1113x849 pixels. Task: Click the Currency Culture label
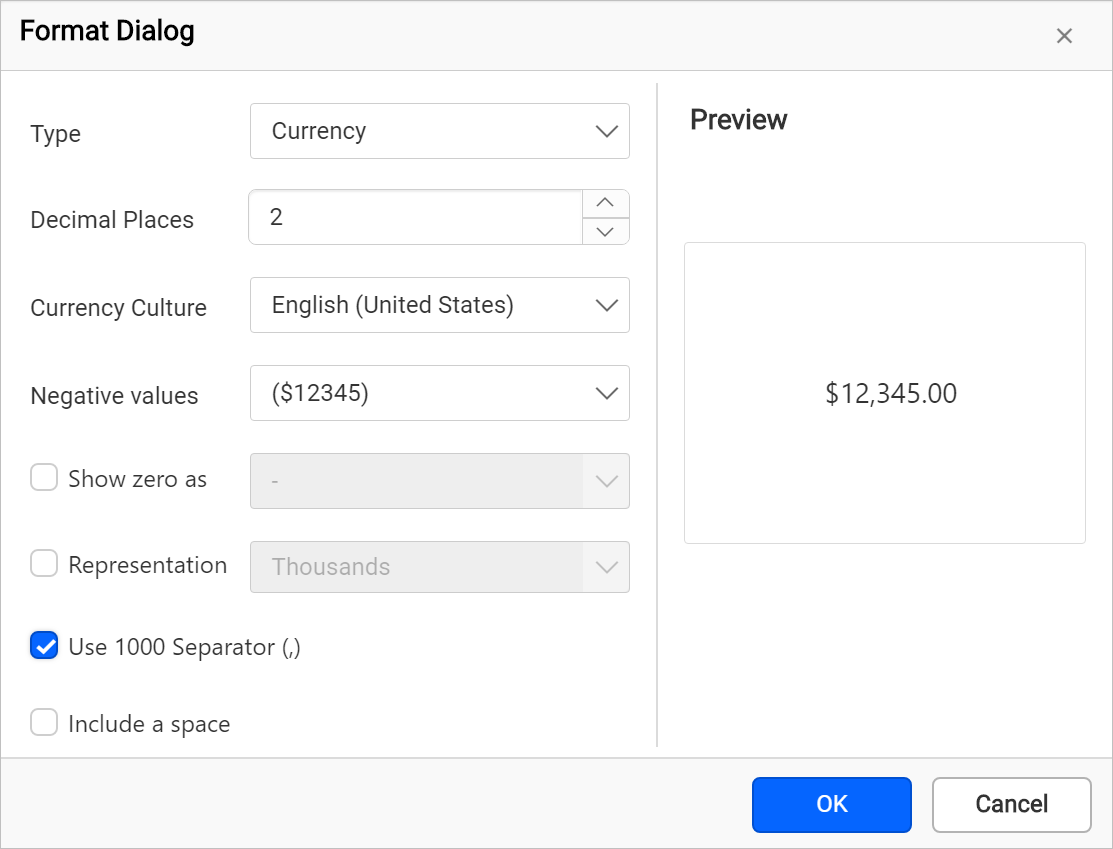click(118, 308)
